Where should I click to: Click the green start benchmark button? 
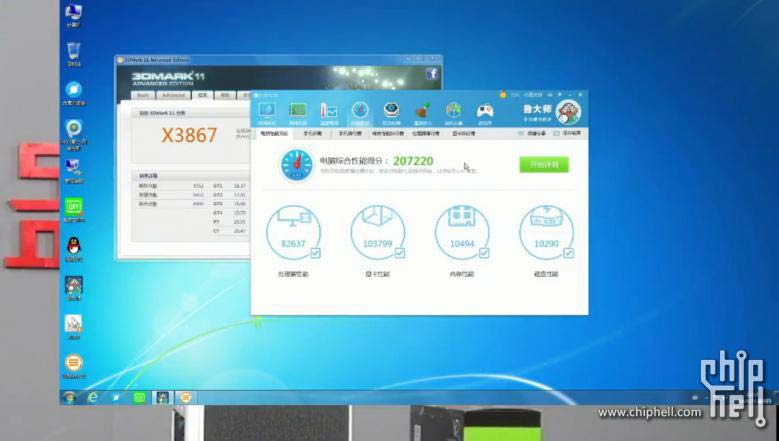543,164
